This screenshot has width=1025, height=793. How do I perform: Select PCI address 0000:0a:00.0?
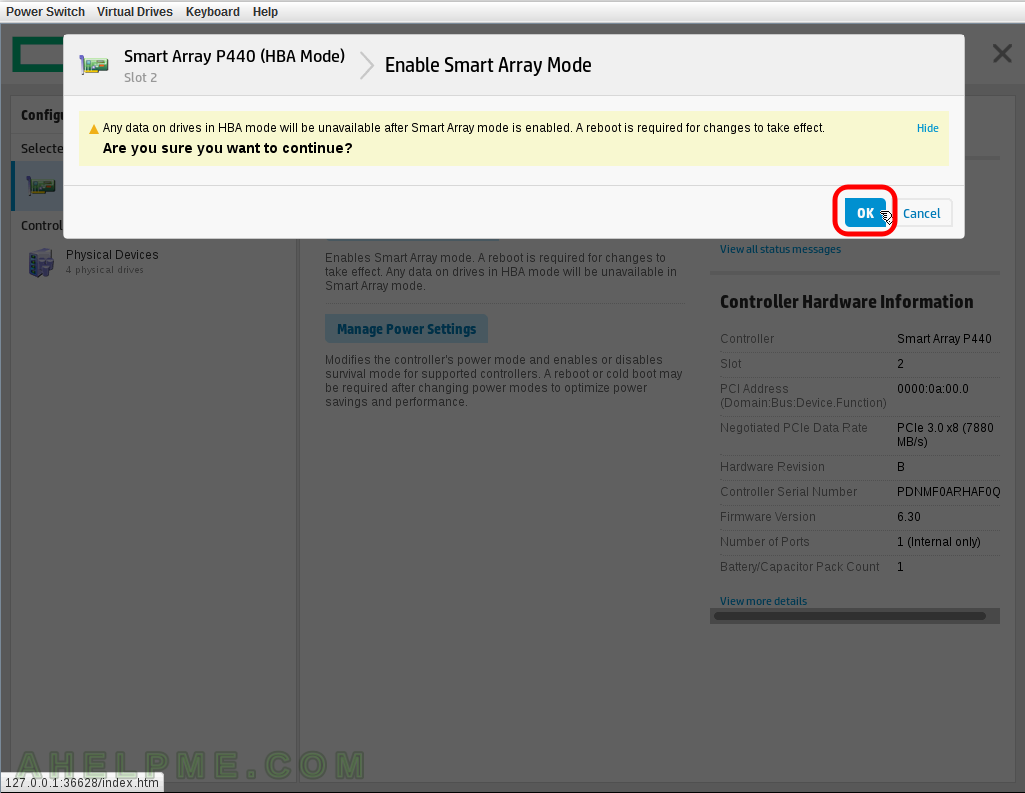(x=932, y=388)
